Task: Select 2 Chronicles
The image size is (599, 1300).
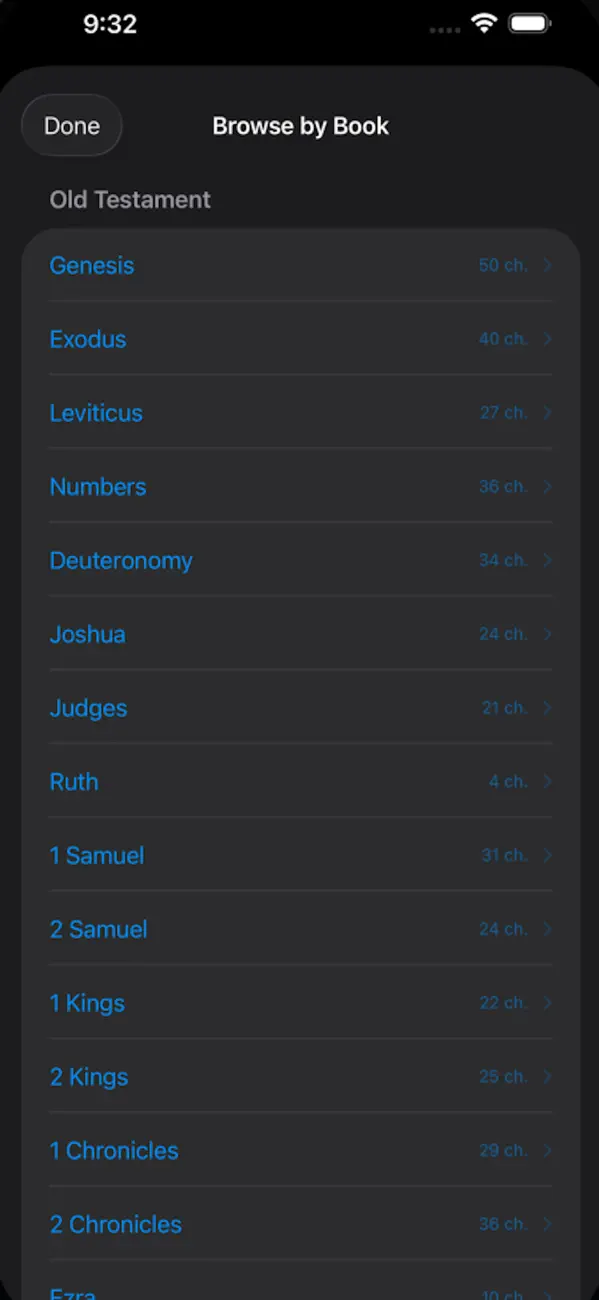Action: click(x=116, y=1224)
